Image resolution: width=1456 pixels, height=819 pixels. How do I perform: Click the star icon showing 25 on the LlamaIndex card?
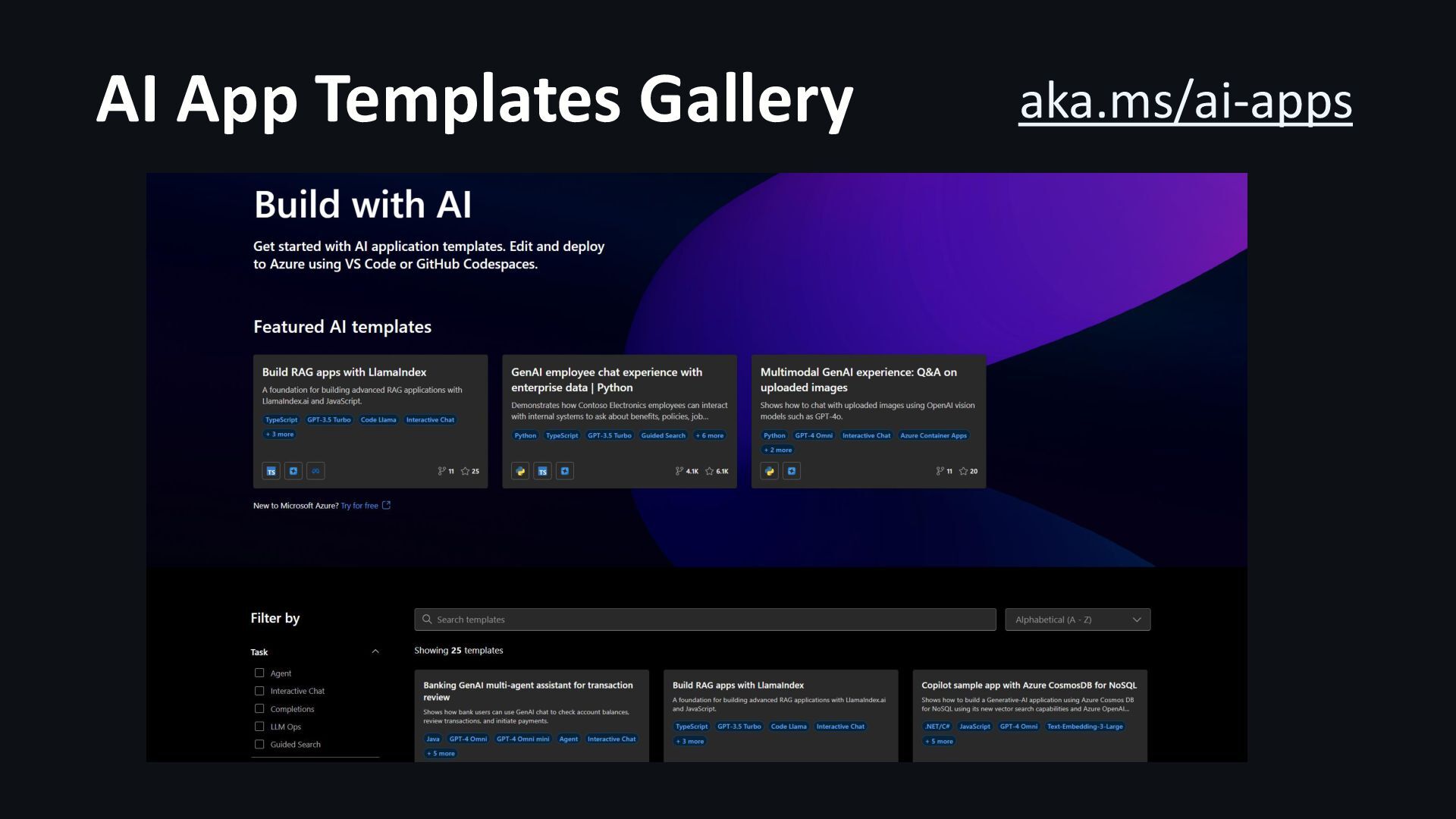465,471
